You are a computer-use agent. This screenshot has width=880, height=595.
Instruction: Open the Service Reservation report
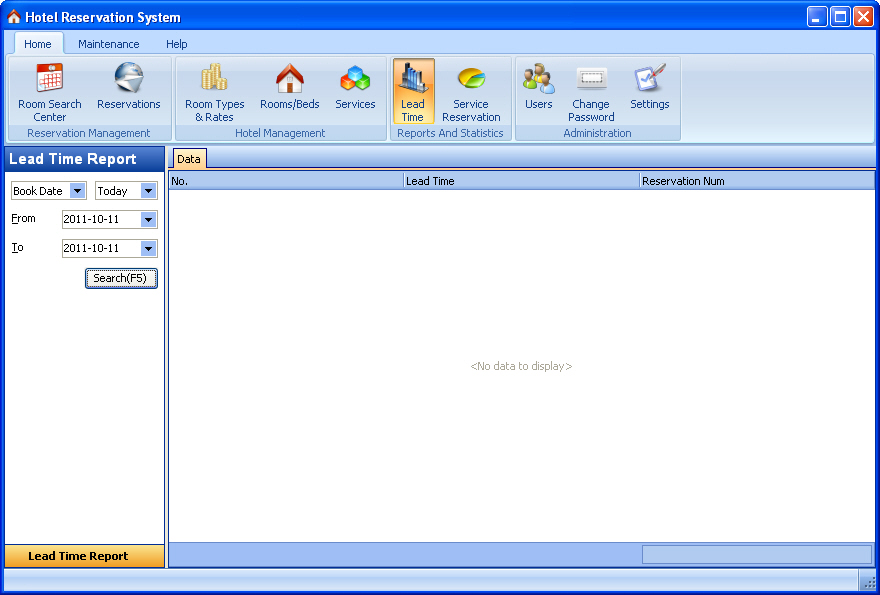pyautogui.click(x=471, y=91)
